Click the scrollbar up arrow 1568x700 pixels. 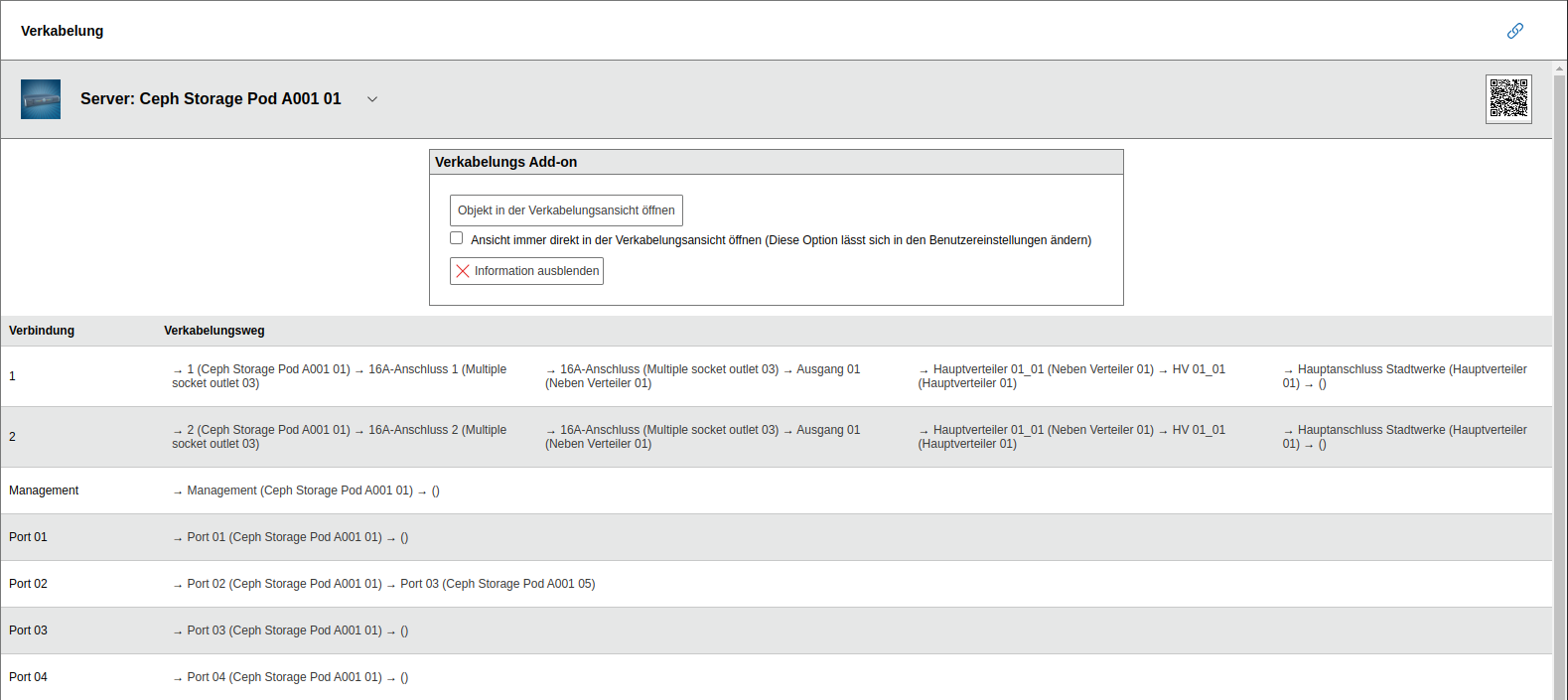(1559, 69)
